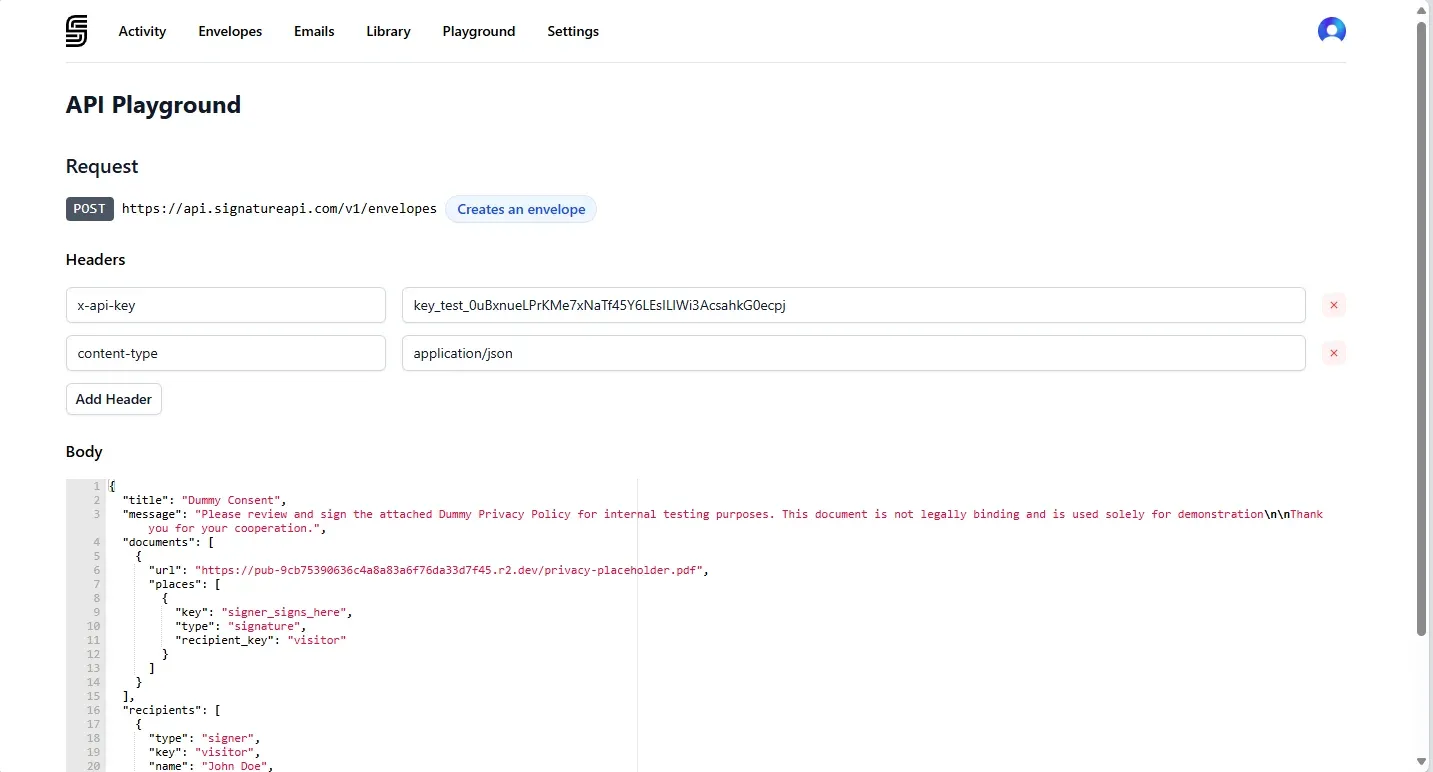Screen dimensions: 1433x772
Task: Select the Playground nav item
Action: click(479, 31)
